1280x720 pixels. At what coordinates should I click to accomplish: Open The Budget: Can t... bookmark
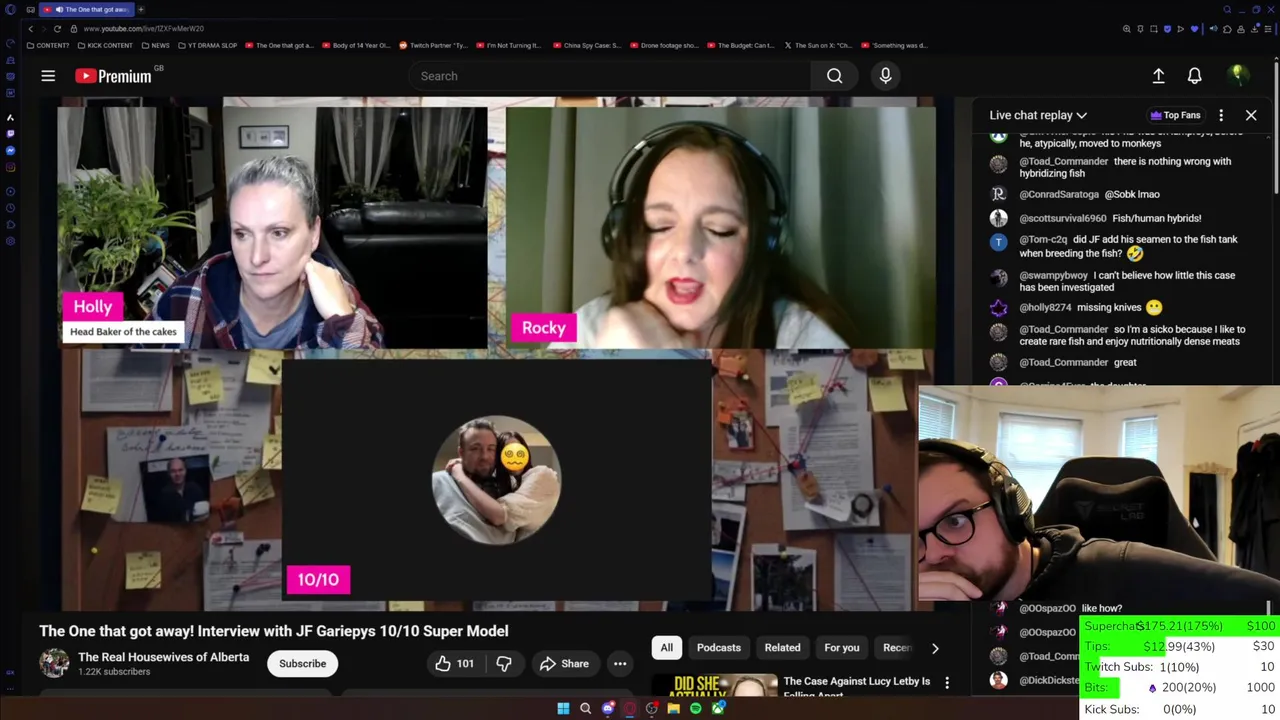click(741, 45)
